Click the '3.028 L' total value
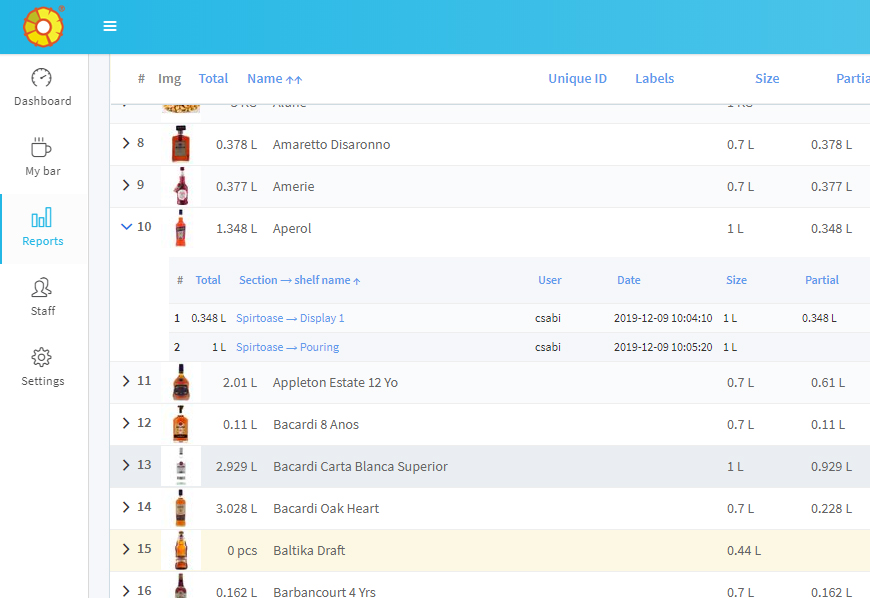The height and width of the screenshot is (598, 870). click(x=236, y=509)
